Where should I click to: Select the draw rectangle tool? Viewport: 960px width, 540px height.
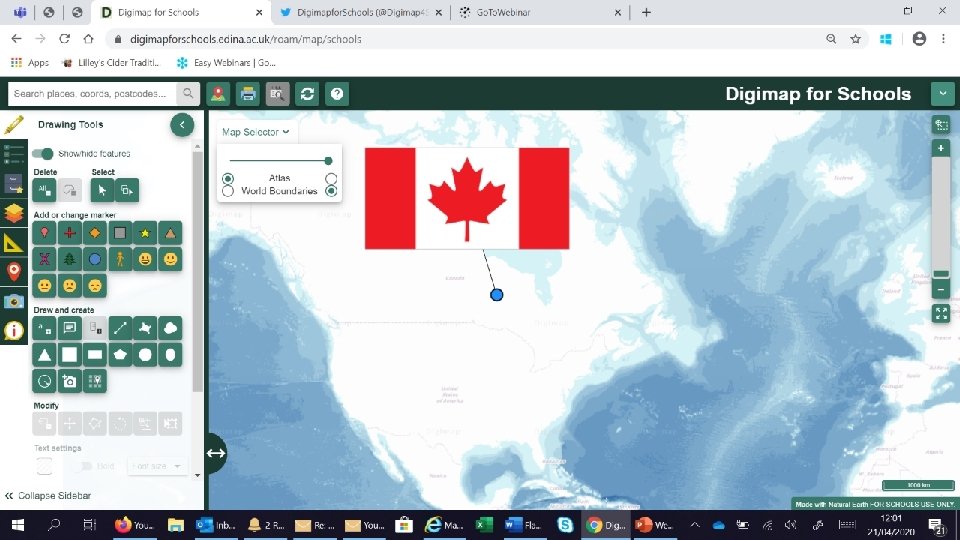tap(95, 354)
